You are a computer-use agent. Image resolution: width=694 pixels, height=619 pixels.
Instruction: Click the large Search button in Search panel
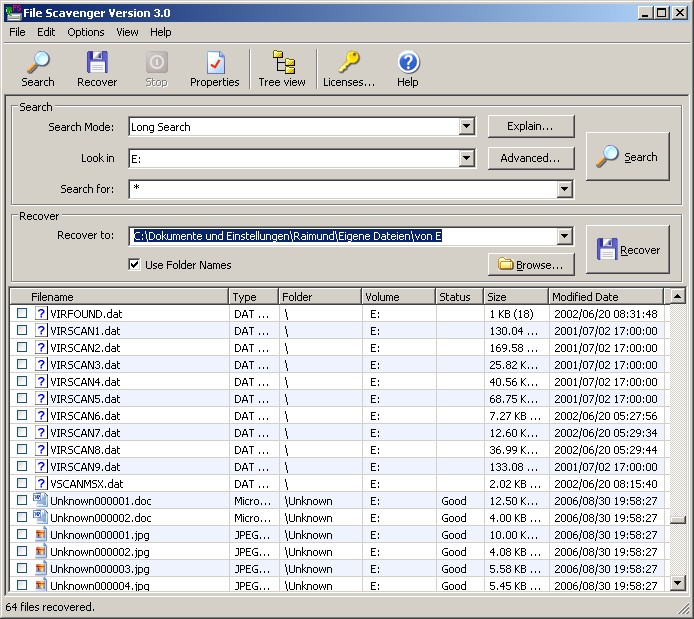(628, 156)
